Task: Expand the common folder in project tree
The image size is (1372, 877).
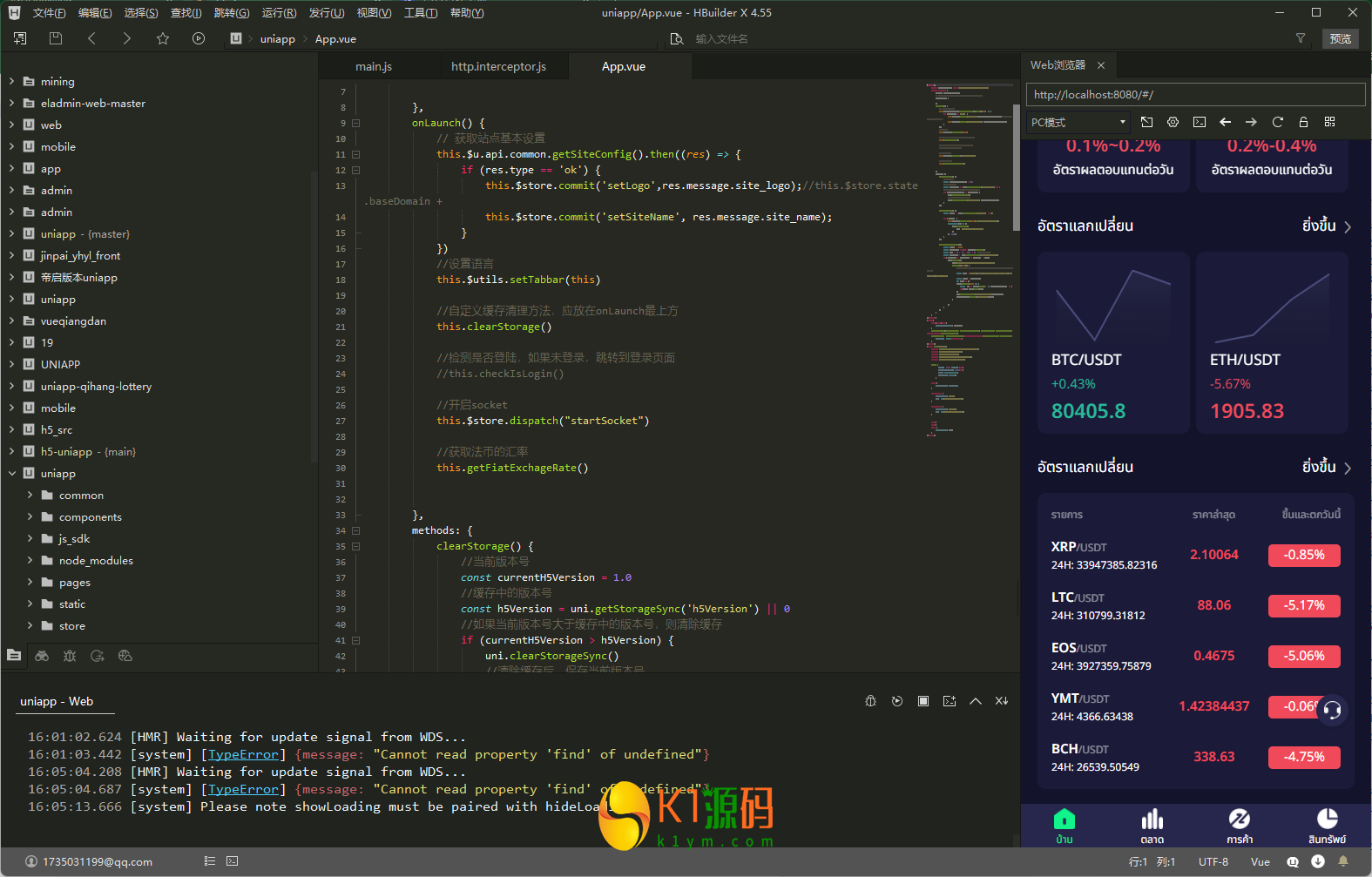Action: pyautogui.click(x=30, y=495)
